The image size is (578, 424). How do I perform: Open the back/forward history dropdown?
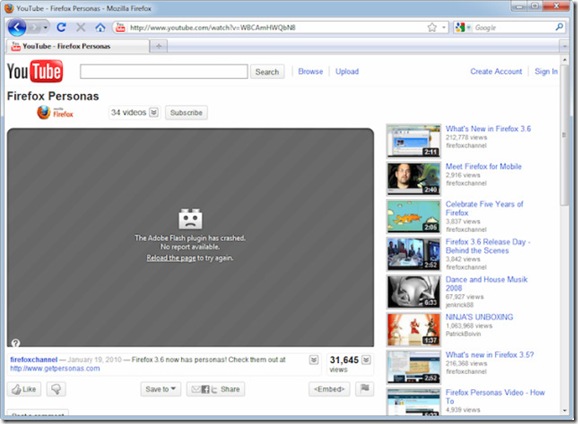click(x=45, y=27)
